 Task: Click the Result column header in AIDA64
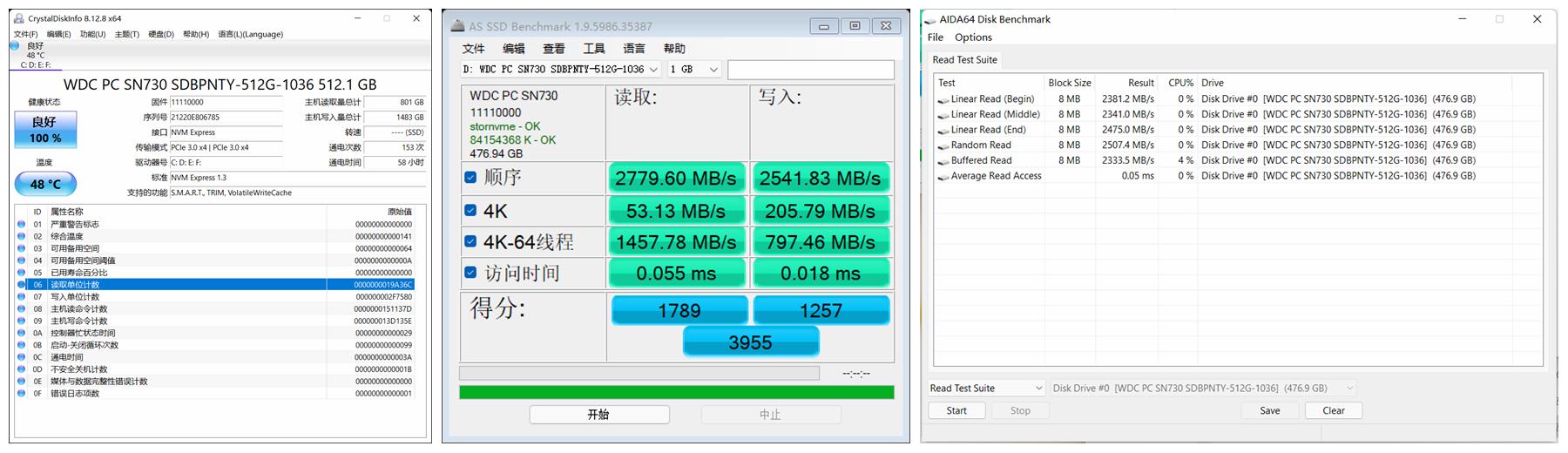(x=1140, y=83)
